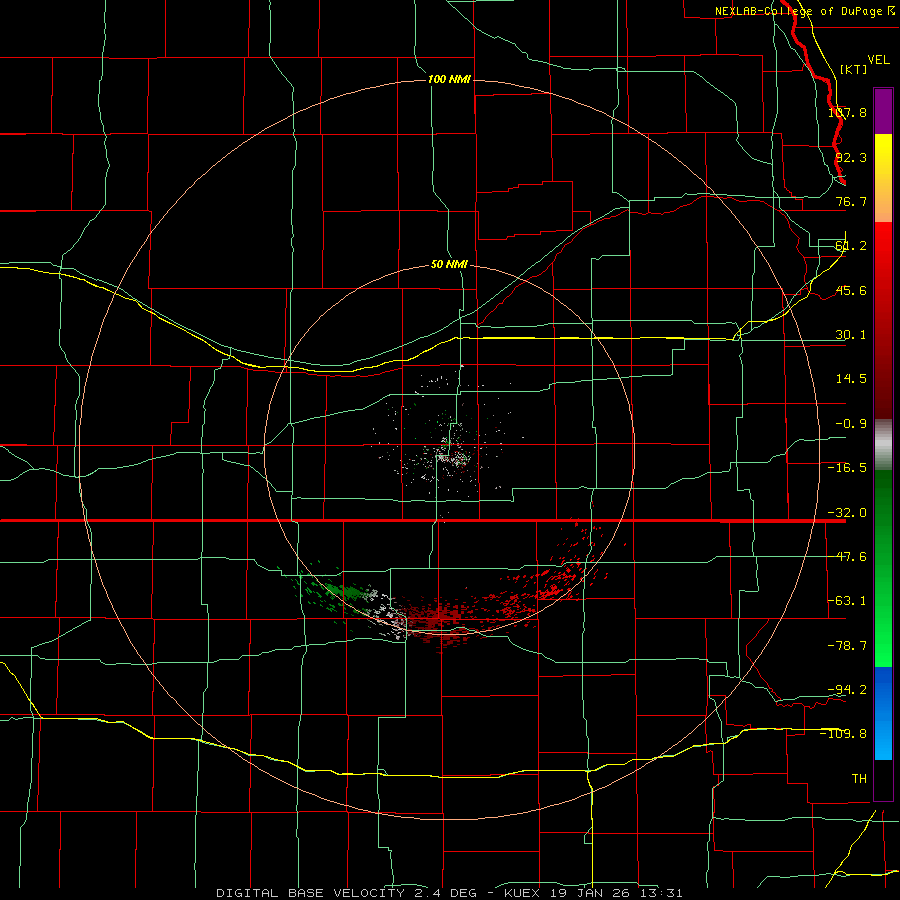Select the -63.1 scale value
The width and height of the screenshot is (900, 900).
847,601
